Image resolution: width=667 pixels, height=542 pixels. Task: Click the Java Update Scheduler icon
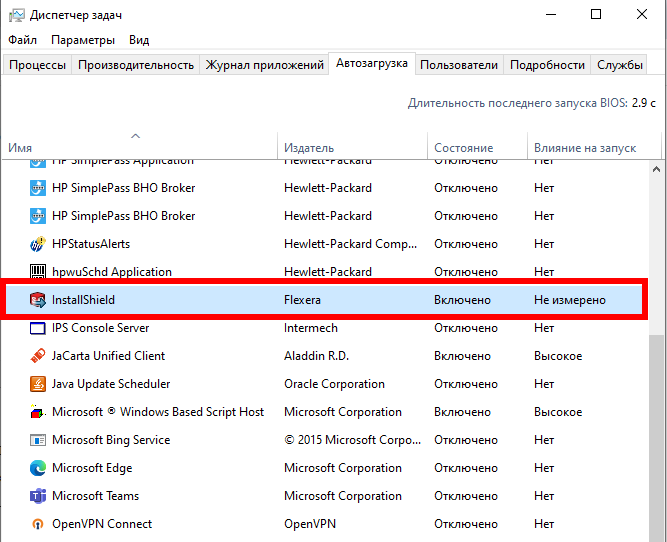pos(38,384)
